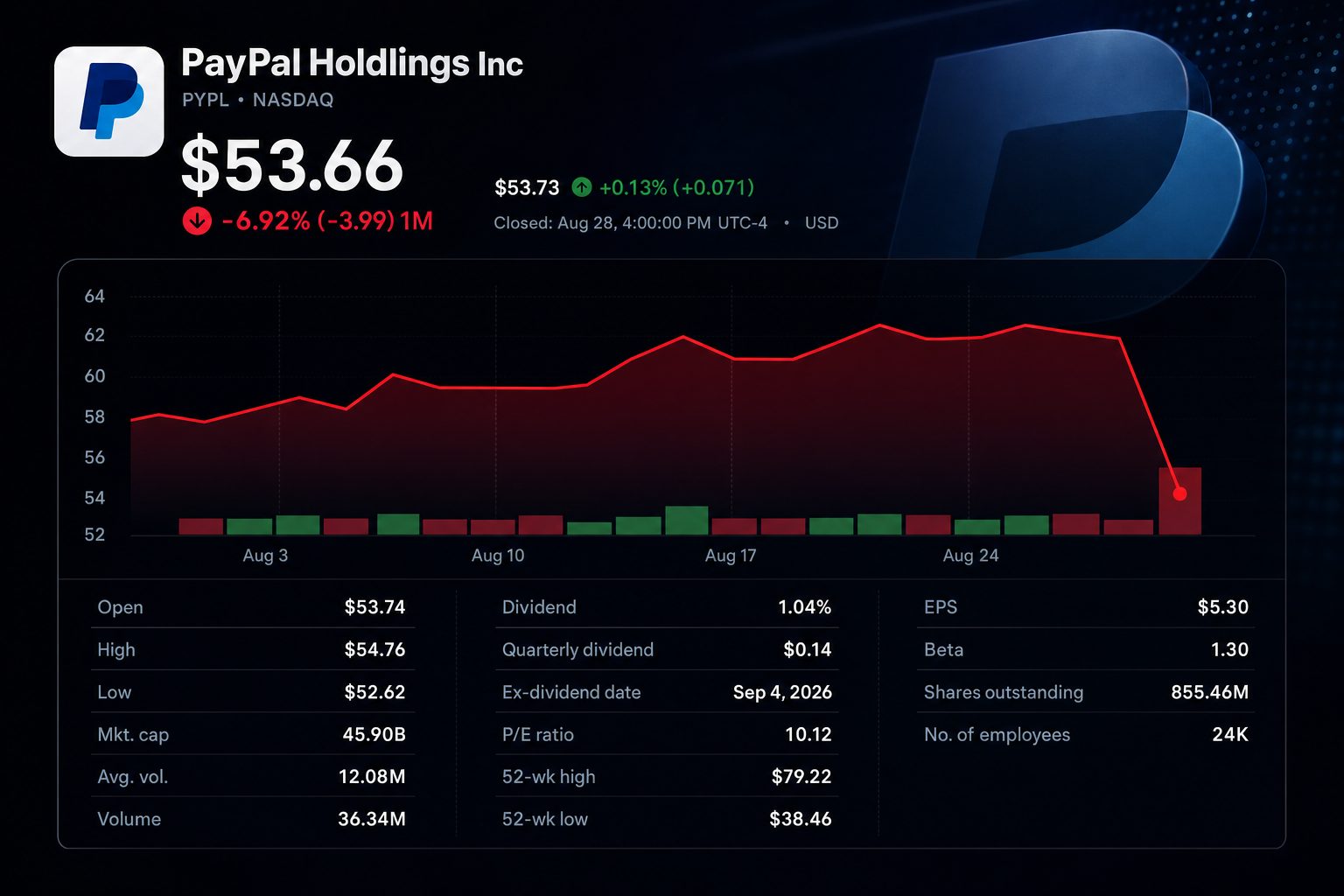The height and width of the screenshot is (896, 1344).
Task: Click the "PayPal Holdings Inc" title
Action: pos(352,63)
